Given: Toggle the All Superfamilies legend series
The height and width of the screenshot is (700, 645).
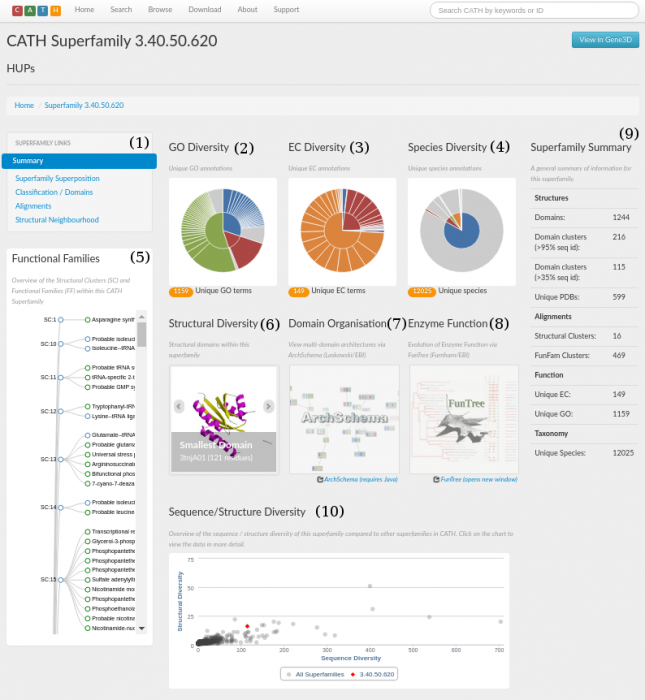Looking at the screenshot, I should (316, 674).
